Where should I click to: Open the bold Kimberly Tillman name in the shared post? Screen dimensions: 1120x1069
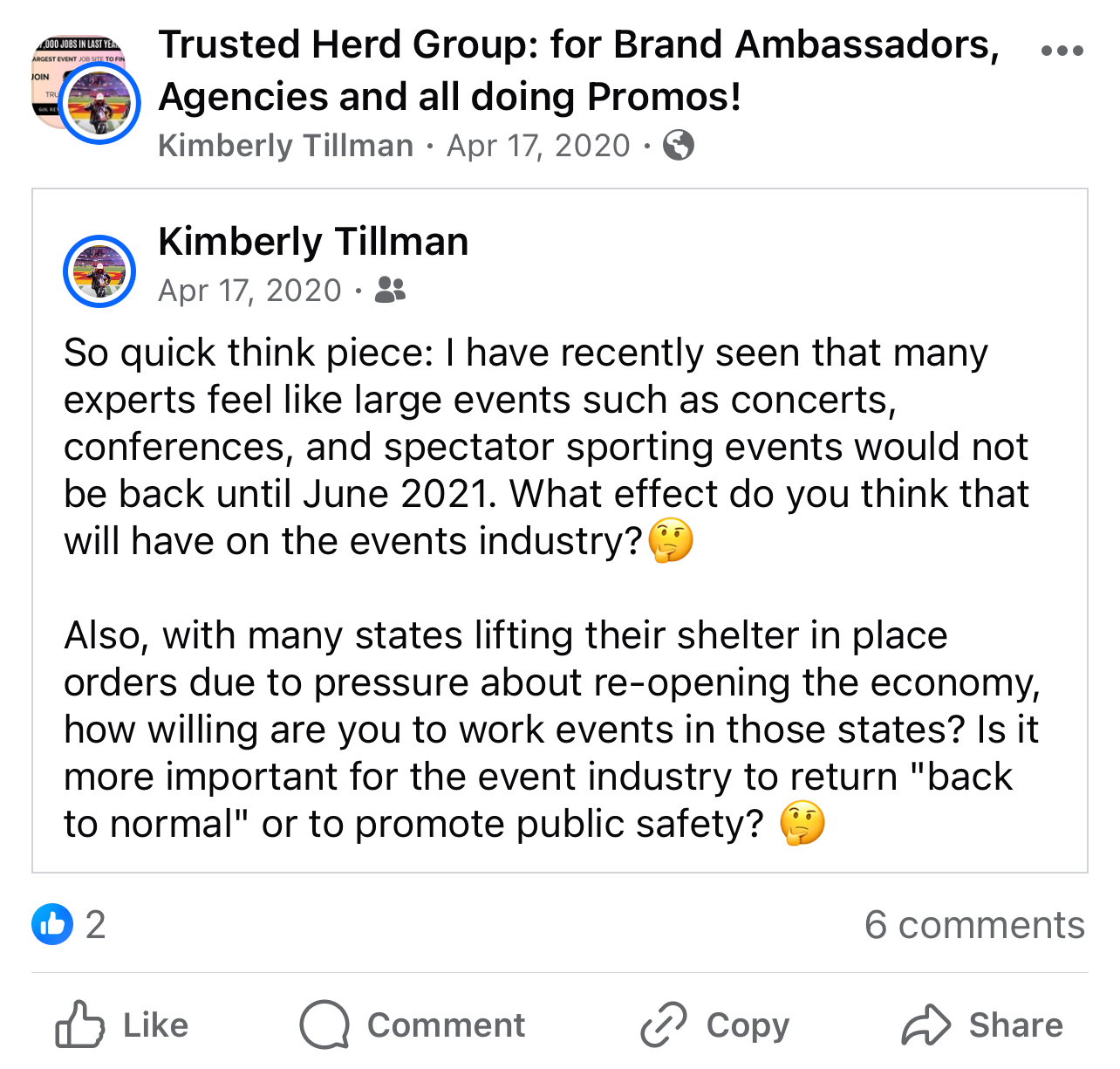pos(313,242)
